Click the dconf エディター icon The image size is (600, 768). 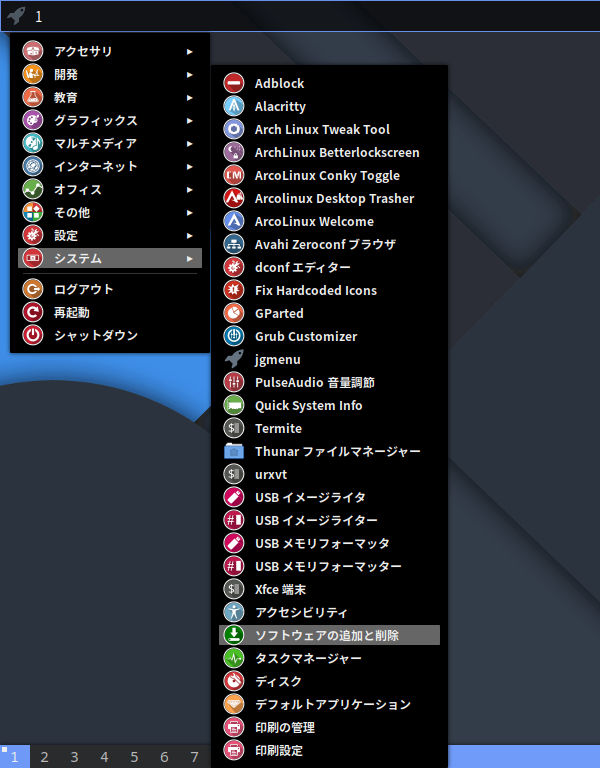(x=234, y=267)
